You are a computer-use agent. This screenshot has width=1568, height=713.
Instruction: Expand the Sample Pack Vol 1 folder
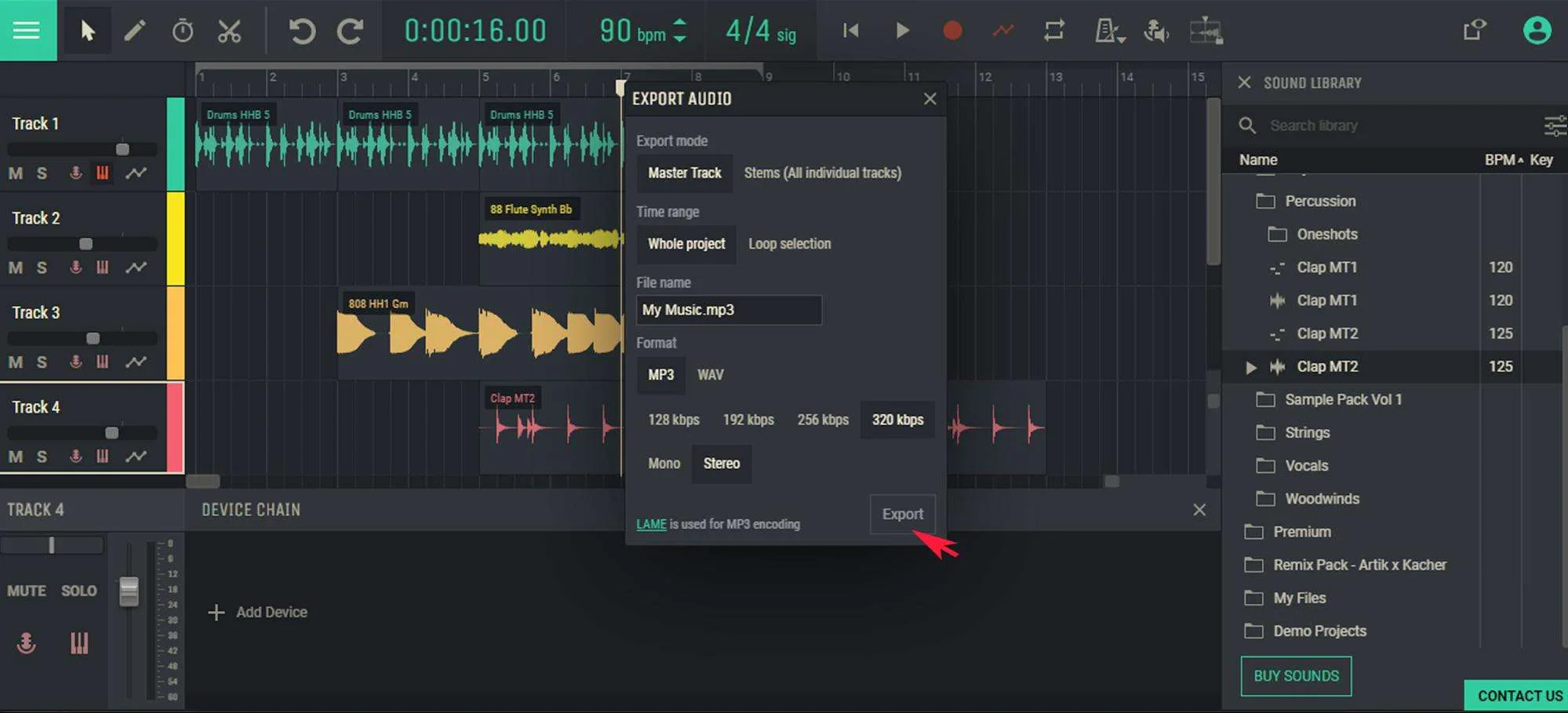[x=1329, y=399]
